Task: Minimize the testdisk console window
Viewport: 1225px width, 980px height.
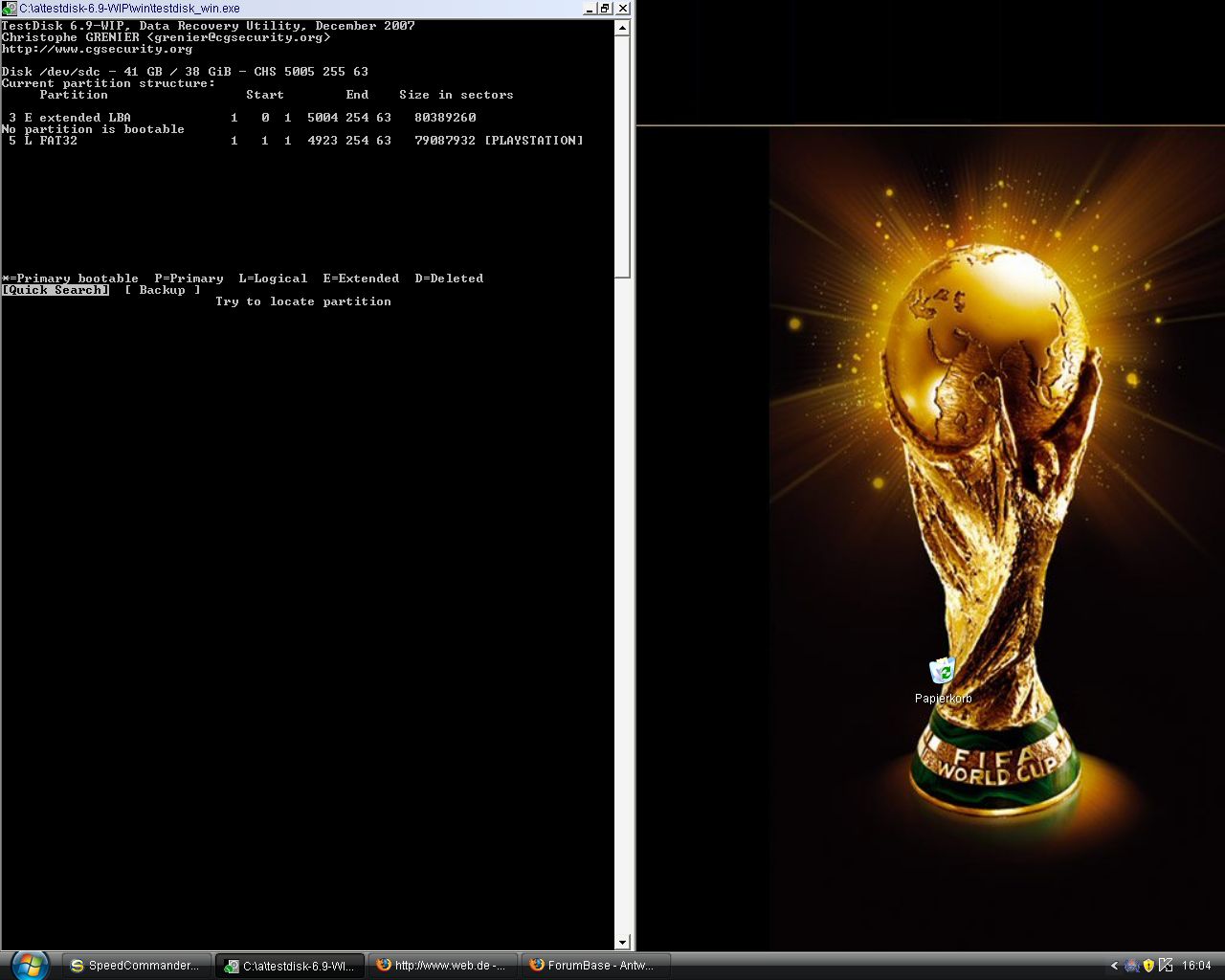Action: tap(590, 8)
